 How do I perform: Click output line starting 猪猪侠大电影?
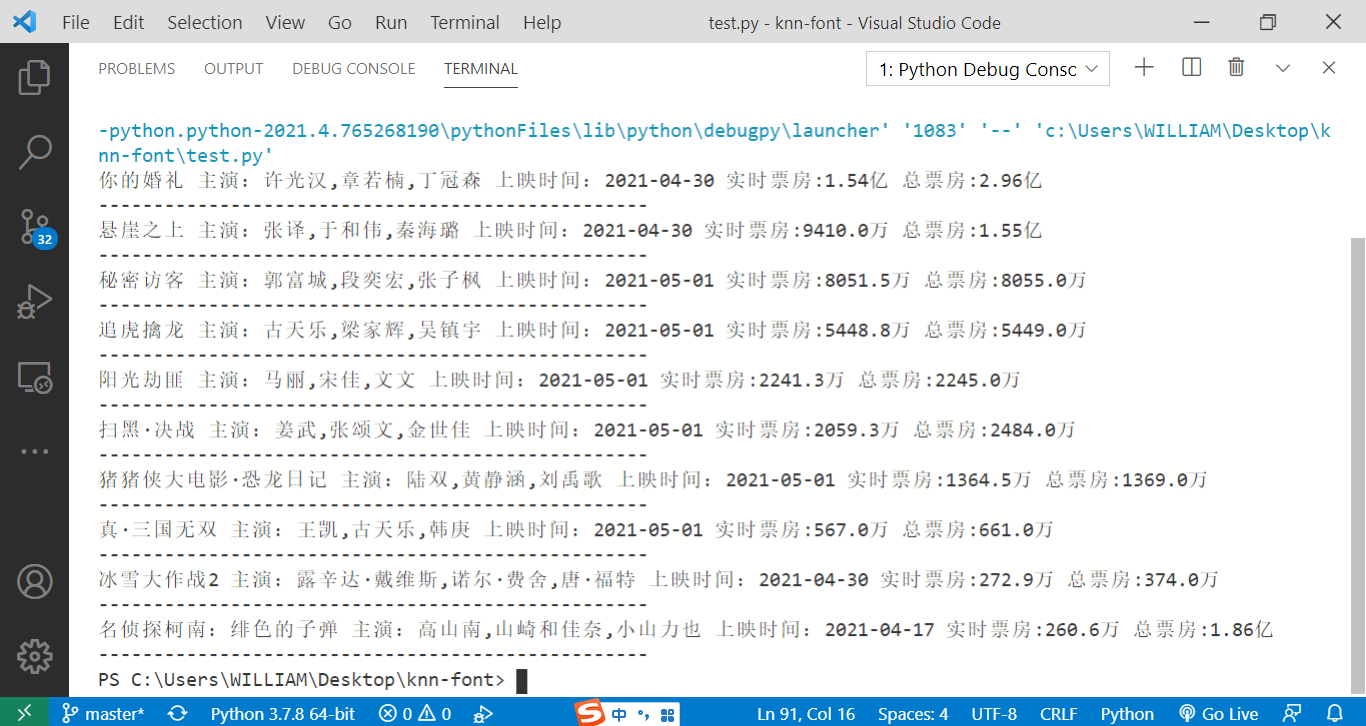653,481
